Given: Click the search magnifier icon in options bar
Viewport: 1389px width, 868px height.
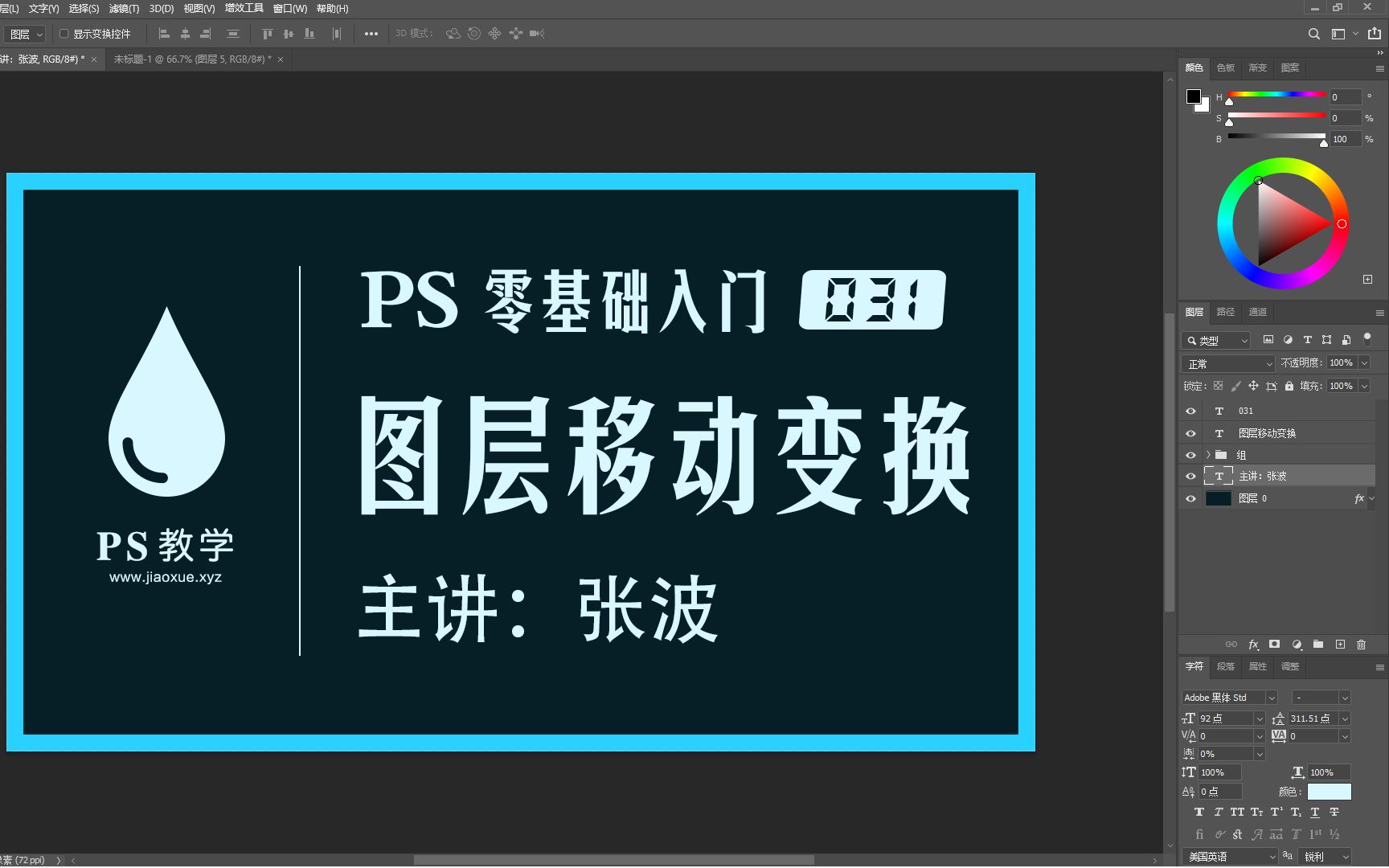Looking at the screenshot, I should pos(1314,34).
